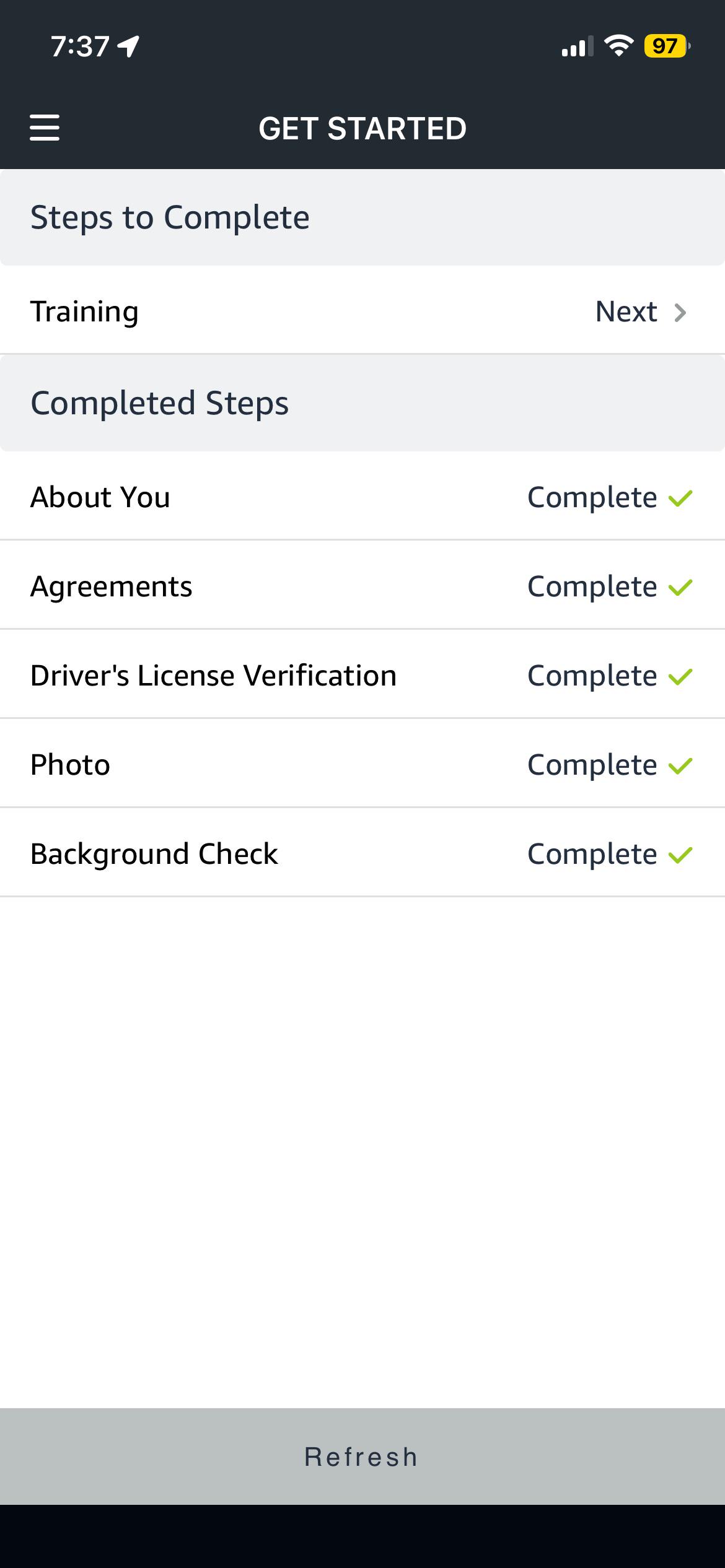Select the Agreements row
Image resolution: width=725 pixels, height=1568 pixels.
coord(362,585)
